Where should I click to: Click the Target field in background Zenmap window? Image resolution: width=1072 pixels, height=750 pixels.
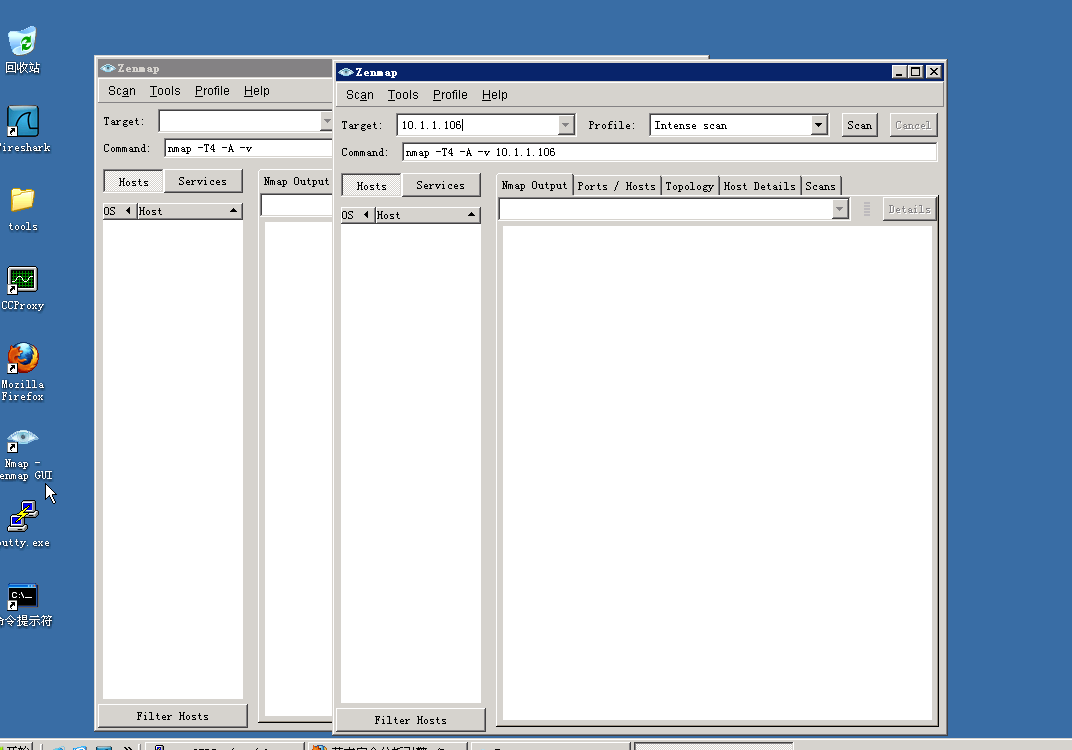click(x=239, y=121)
